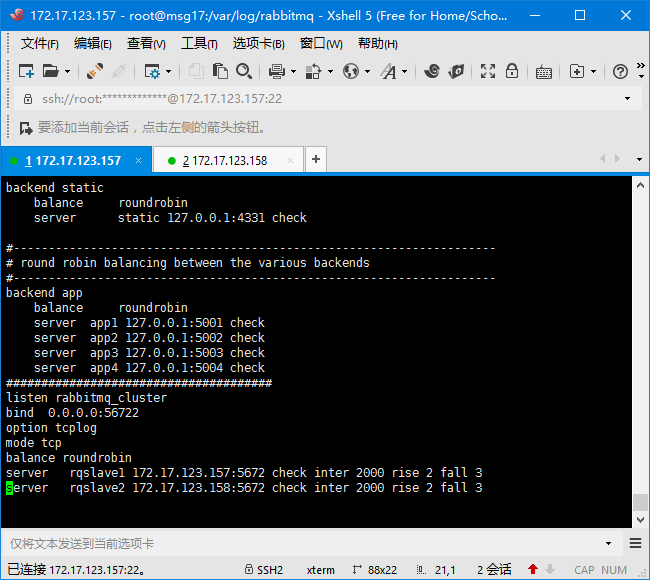Click the Find magnifier icon in toolbar
Screen dimensions: 650x580
tap(244, 71)
